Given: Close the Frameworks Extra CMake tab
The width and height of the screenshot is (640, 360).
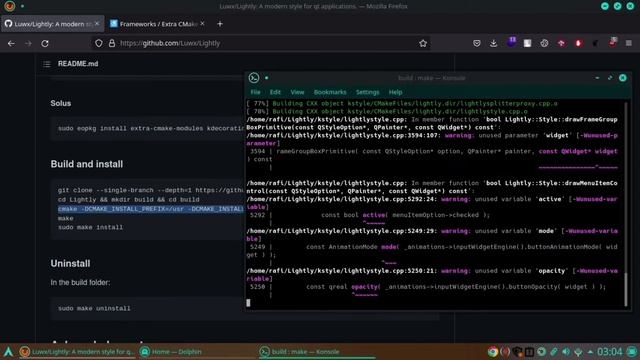Looking at the screenshot, I should point(202,24).
